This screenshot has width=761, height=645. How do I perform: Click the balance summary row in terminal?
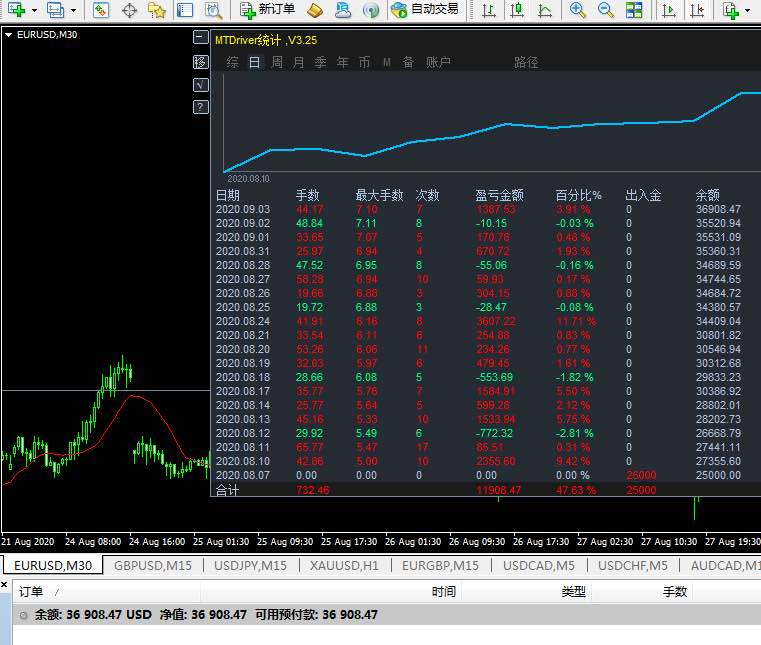coord(386,614)
